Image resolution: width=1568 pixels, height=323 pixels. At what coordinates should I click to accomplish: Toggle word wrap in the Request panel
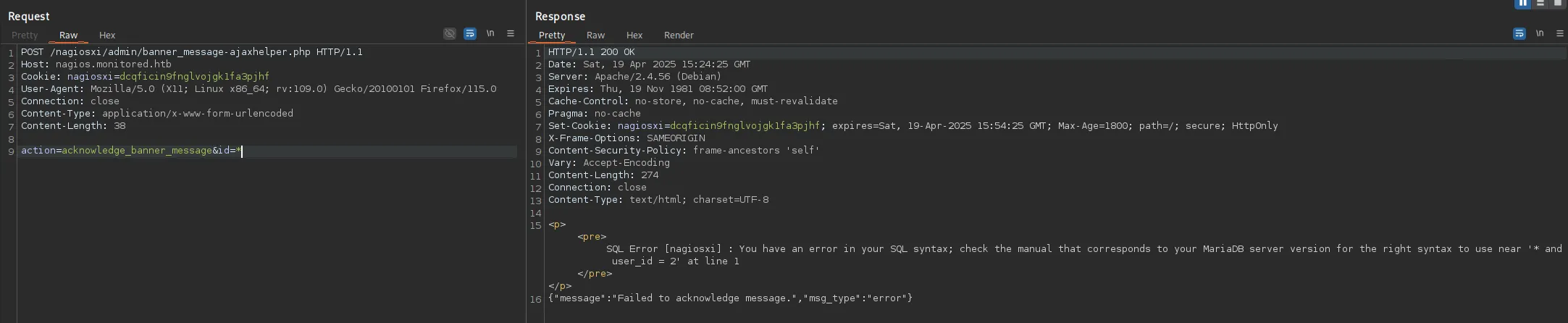pyautogui.click(x=470, y=34)
